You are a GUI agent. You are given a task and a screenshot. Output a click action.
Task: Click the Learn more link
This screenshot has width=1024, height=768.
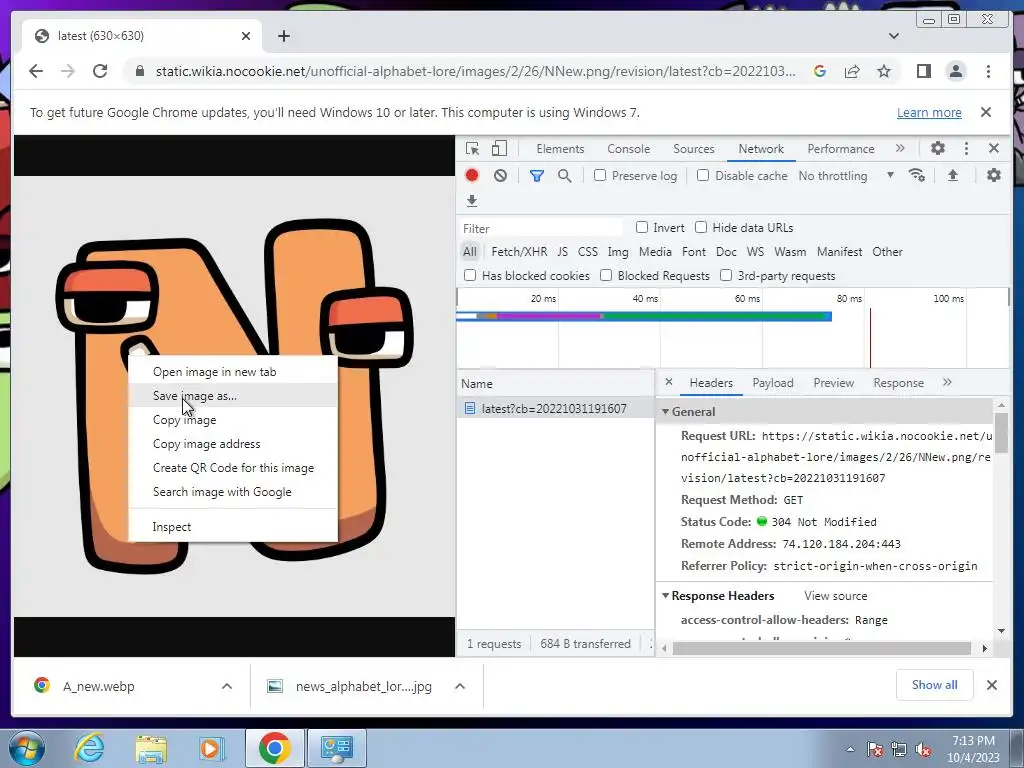tap(929, 112)
